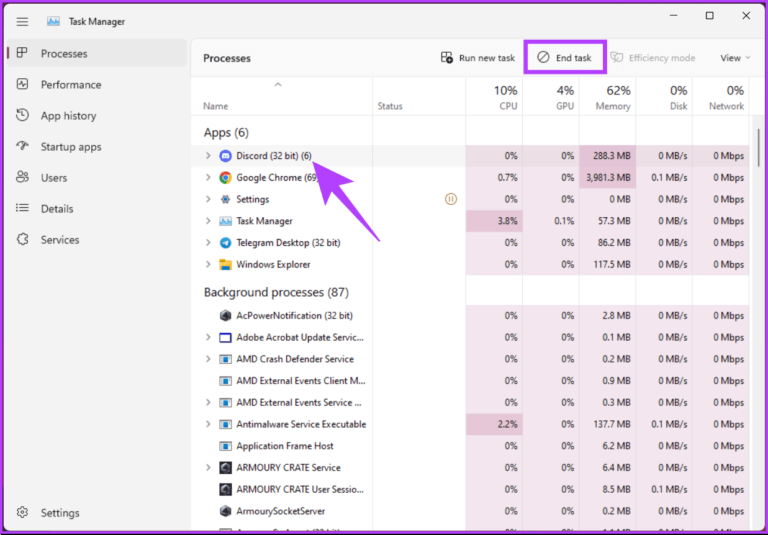
Task: Select the AMD External Events Client row
Action: tap(470, 381)
